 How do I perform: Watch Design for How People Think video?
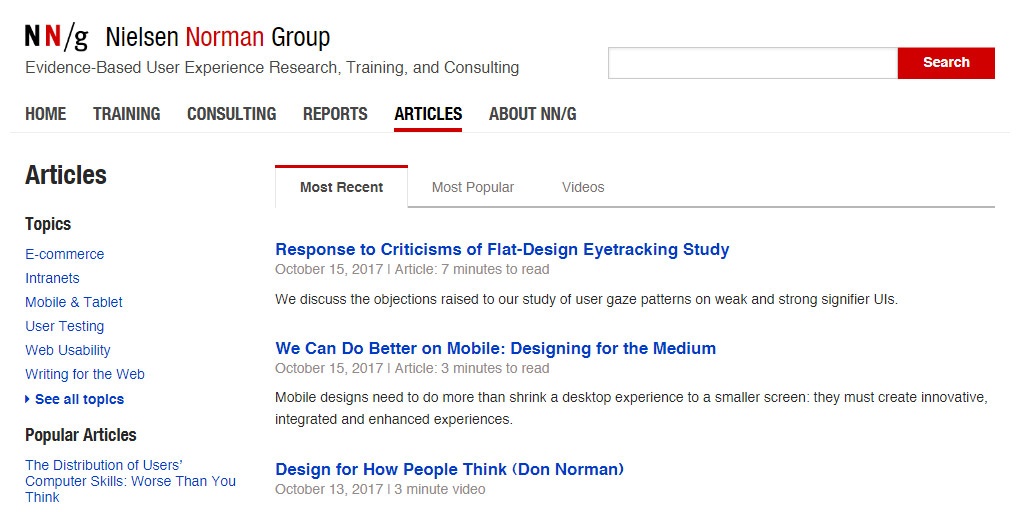tap(449, 469)
